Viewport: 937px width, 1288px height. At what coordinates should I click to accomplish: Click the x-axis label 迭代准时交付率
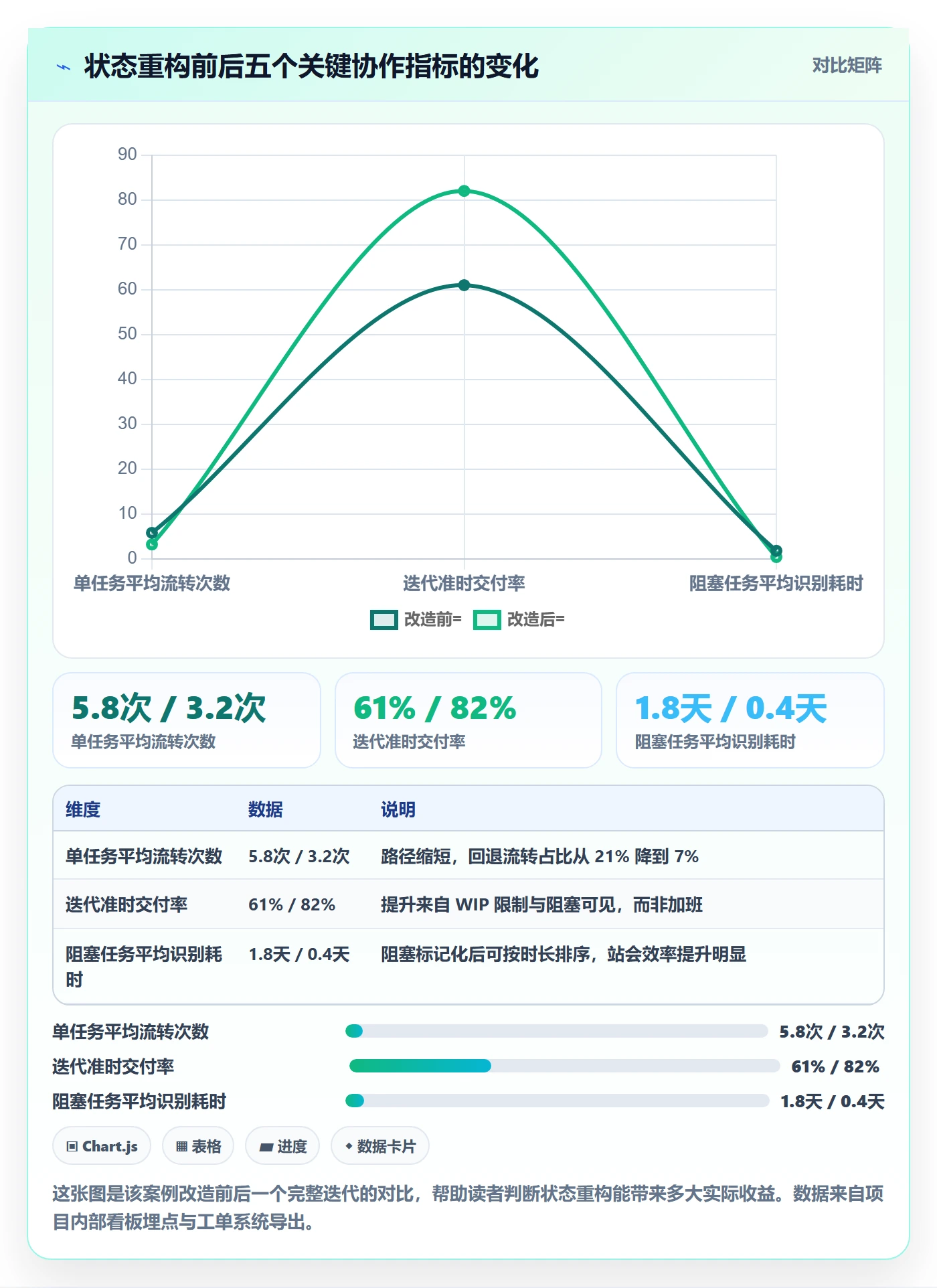pos(464,583)
